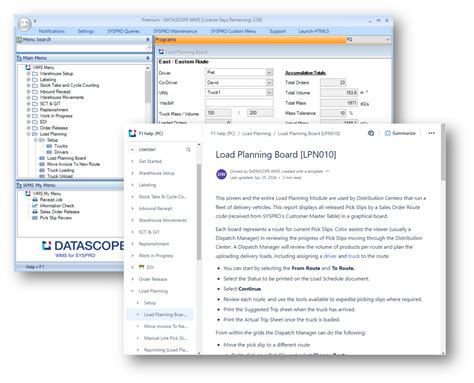Click F1 help (PC) breadcrumb link
This screenshot has height=383, width=474.
pyautogui.click(x=223, y=134)
